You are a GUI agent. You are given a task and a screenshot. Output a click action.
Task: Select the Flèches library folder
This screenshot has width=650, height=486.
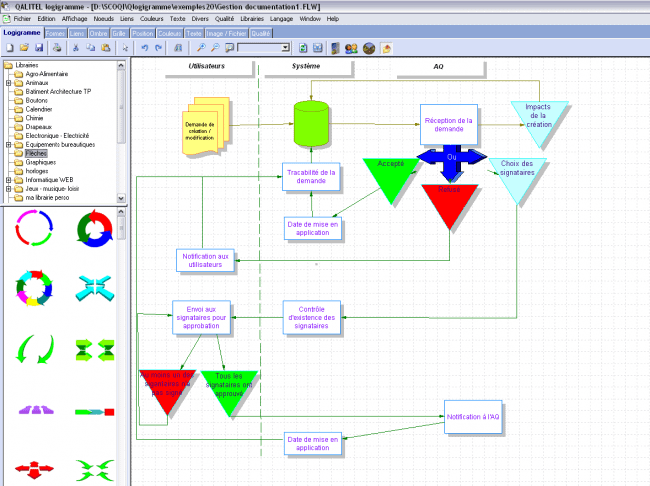click(x=36, y=153)
